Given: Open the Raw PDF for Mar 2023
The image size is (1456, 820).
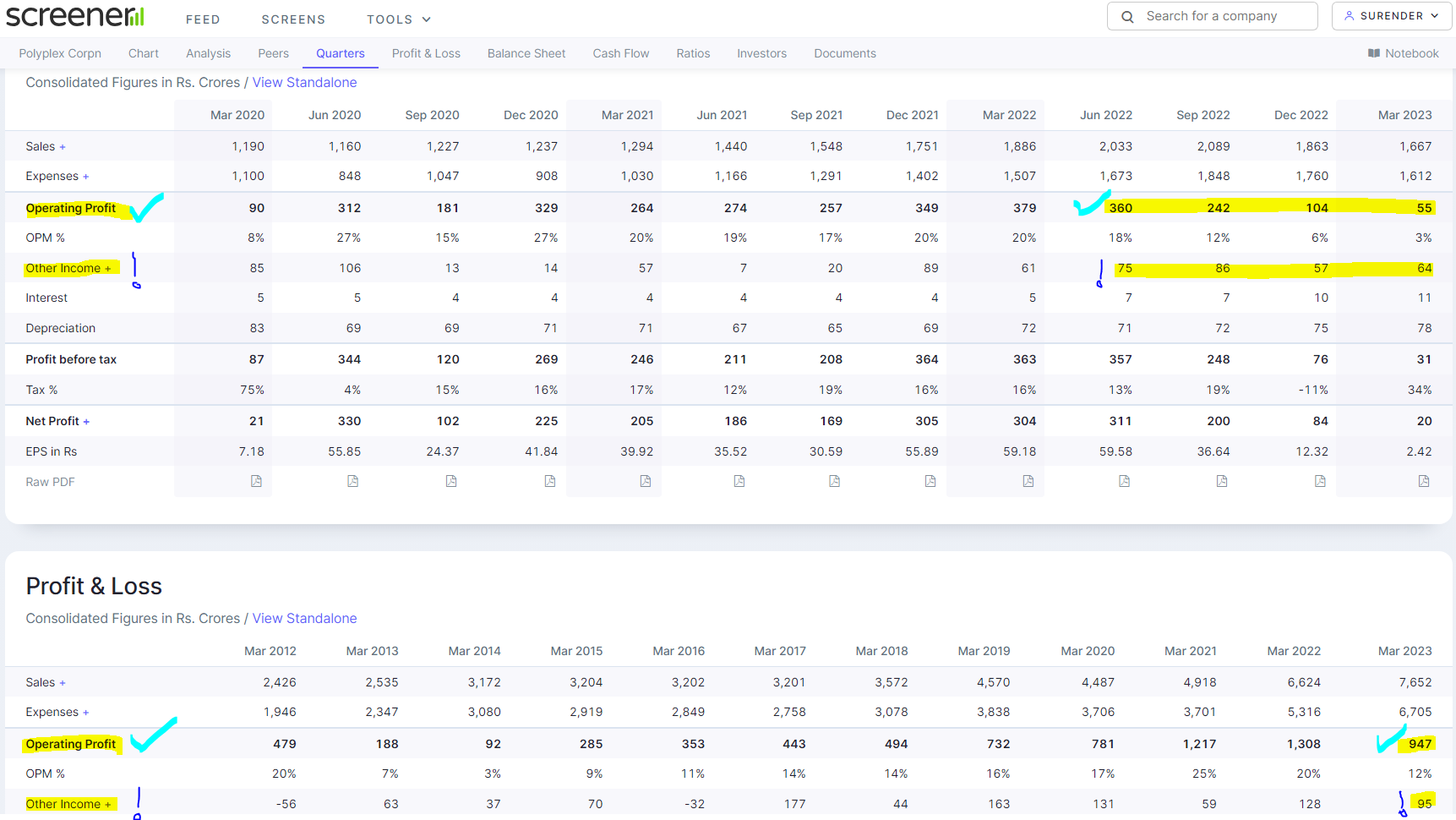Looking at the screenshot, I should coord(1424,481).
